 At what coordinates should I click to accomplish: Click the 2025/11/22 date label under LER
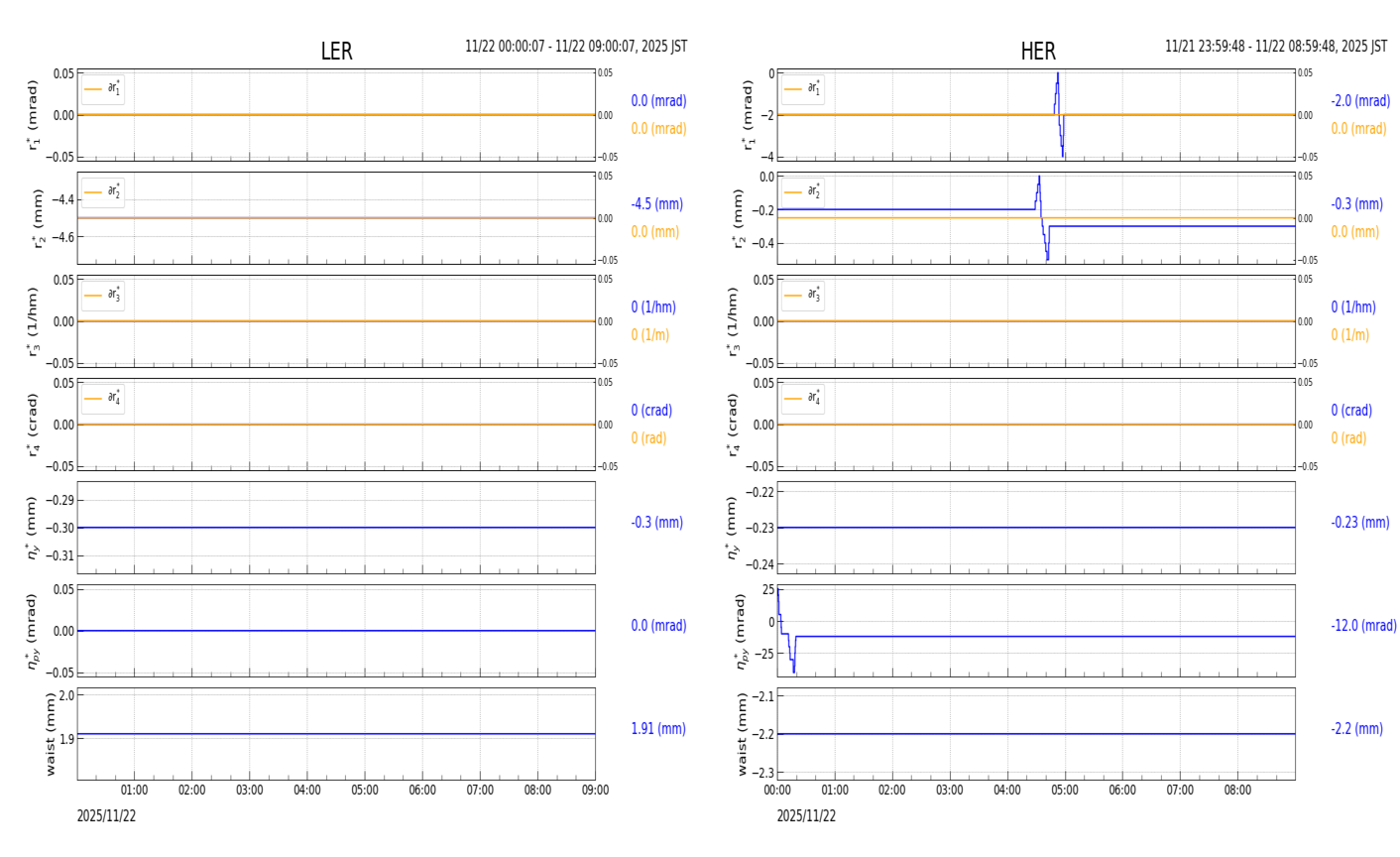pos(106,816)
